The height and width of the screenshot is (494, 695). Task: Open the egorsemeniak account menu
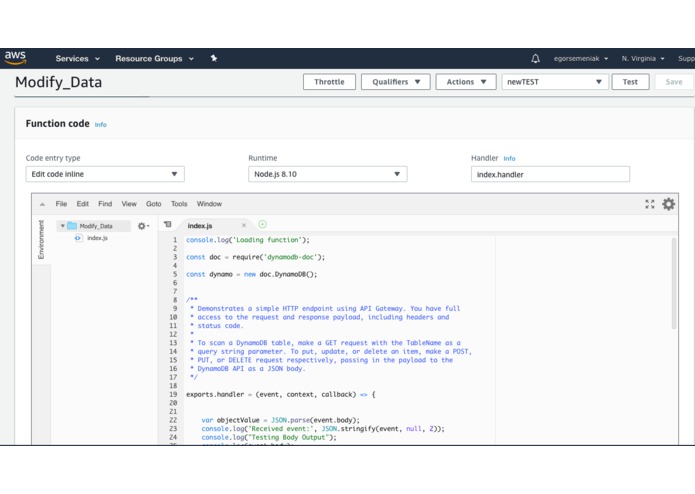pos(581,58)
